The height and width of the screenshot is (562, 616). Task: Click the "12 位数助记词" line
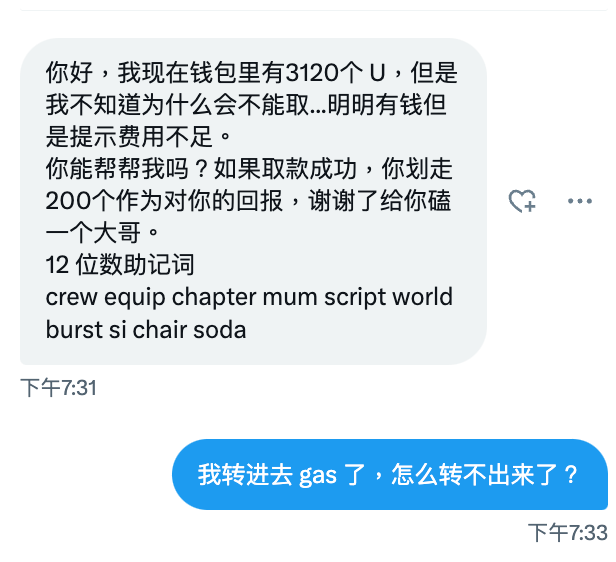click(120, 265)
